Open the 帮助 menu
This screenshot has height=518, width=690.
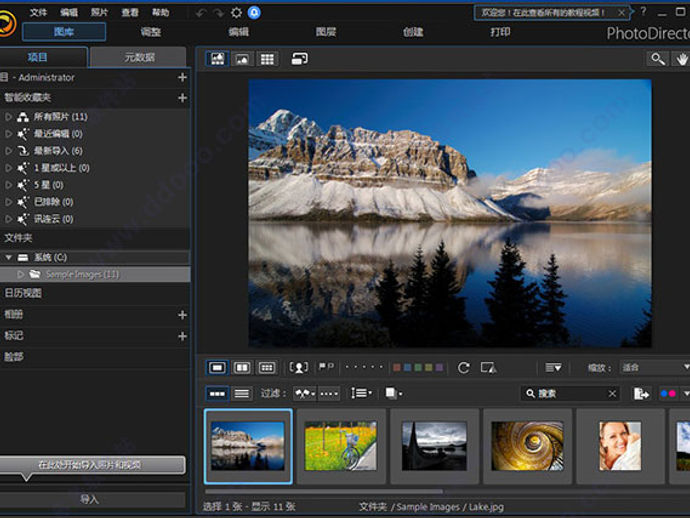tap(161, 12)
